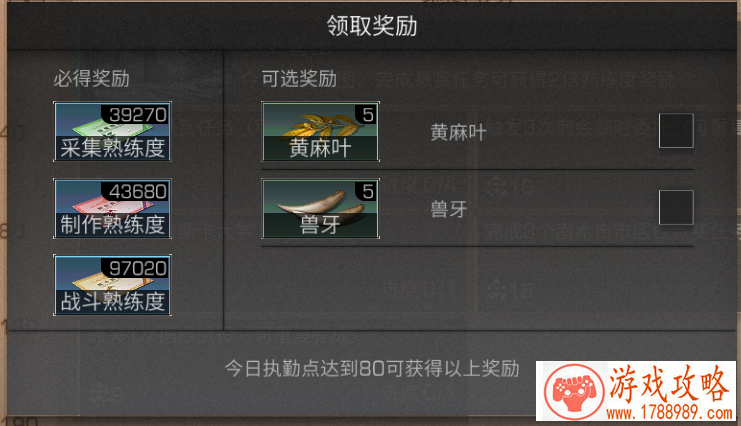Click the 今日执勤点达到80 hint text
741x426 pixels.
pos(304,368)
